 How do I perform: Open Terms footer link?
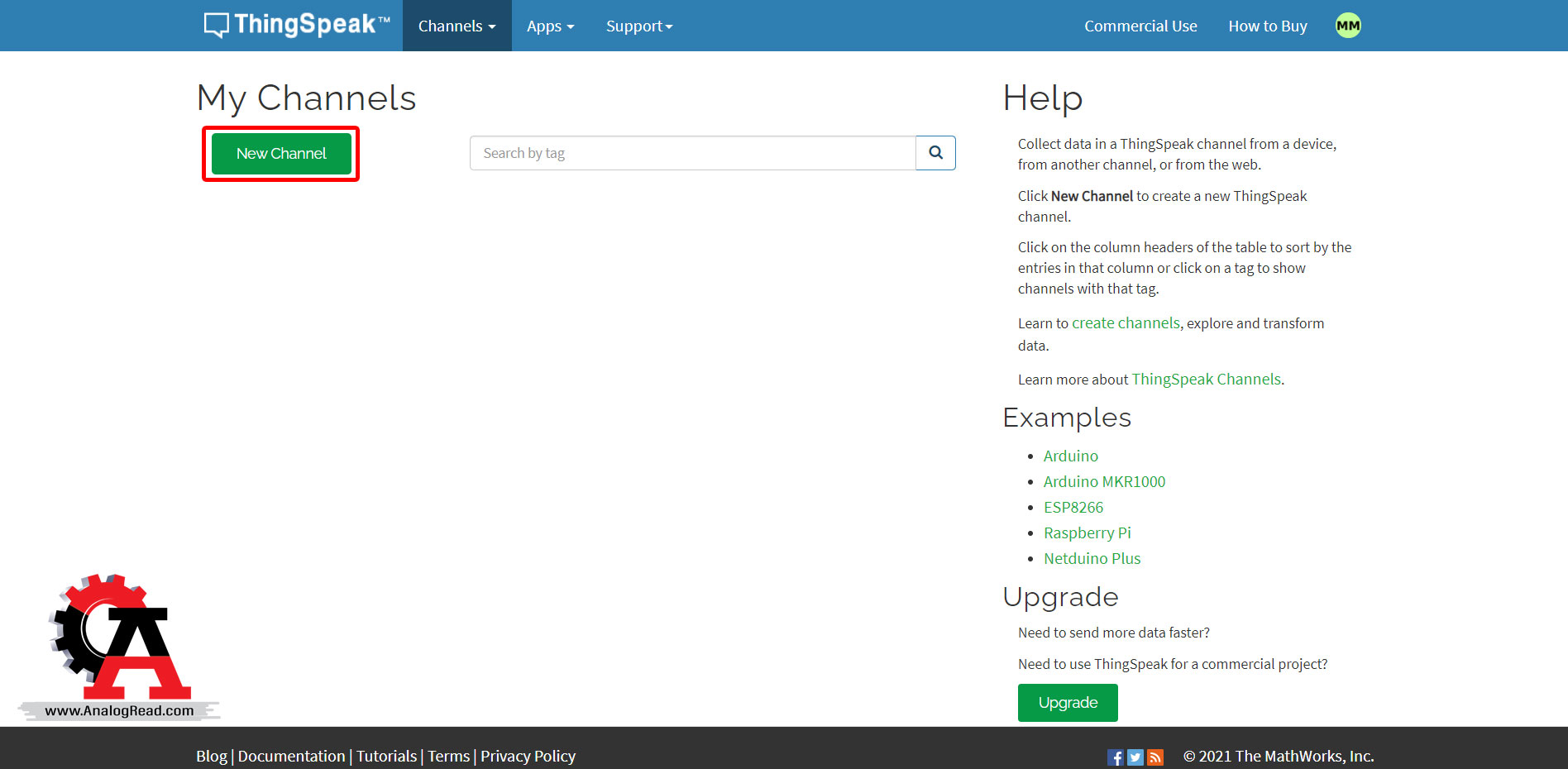click(448, 757)
